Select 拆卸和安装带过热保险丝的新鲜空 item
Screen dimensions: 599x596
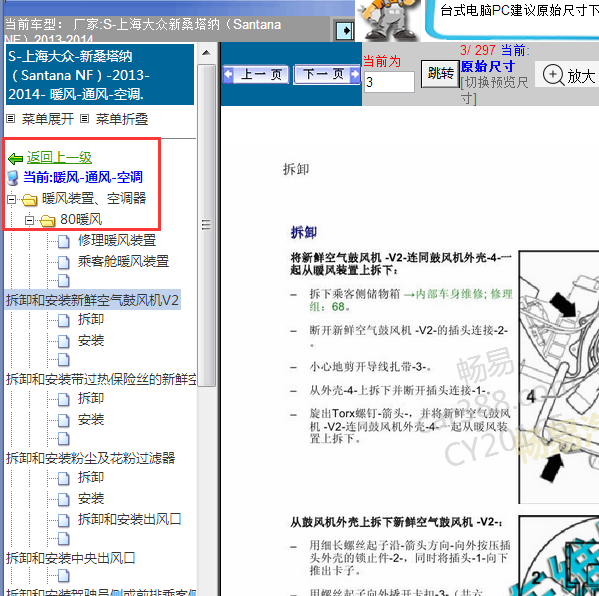[101, 379]
